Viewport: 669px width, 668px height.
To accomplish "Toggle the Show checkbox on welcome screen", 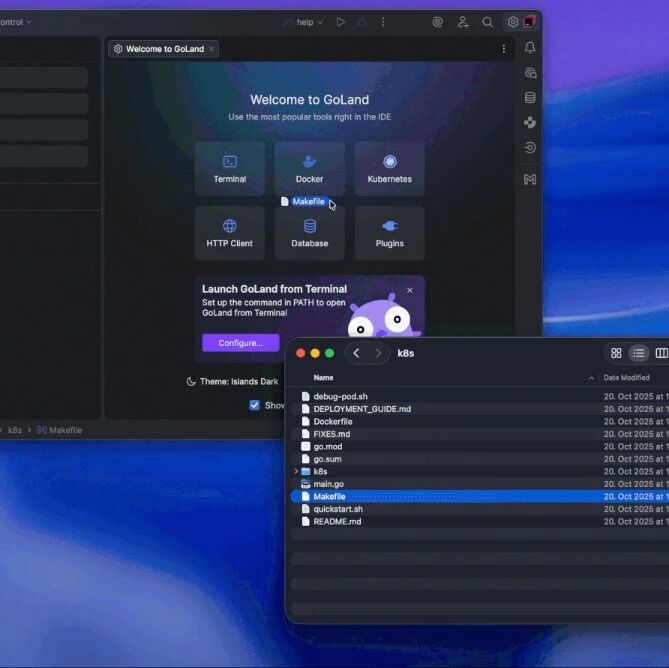I will click(x=254, y=405).
